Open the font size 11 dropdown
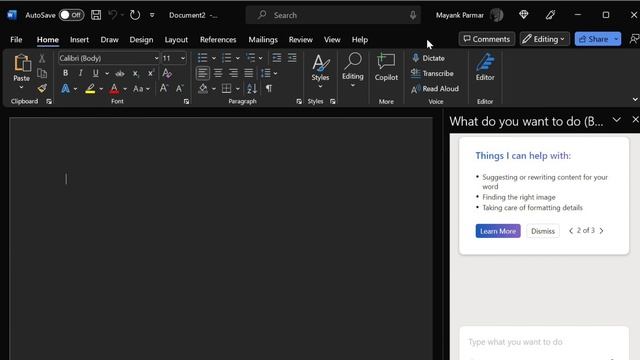The image size is (640, 360). pyautogui.click(x=182, y=58)
